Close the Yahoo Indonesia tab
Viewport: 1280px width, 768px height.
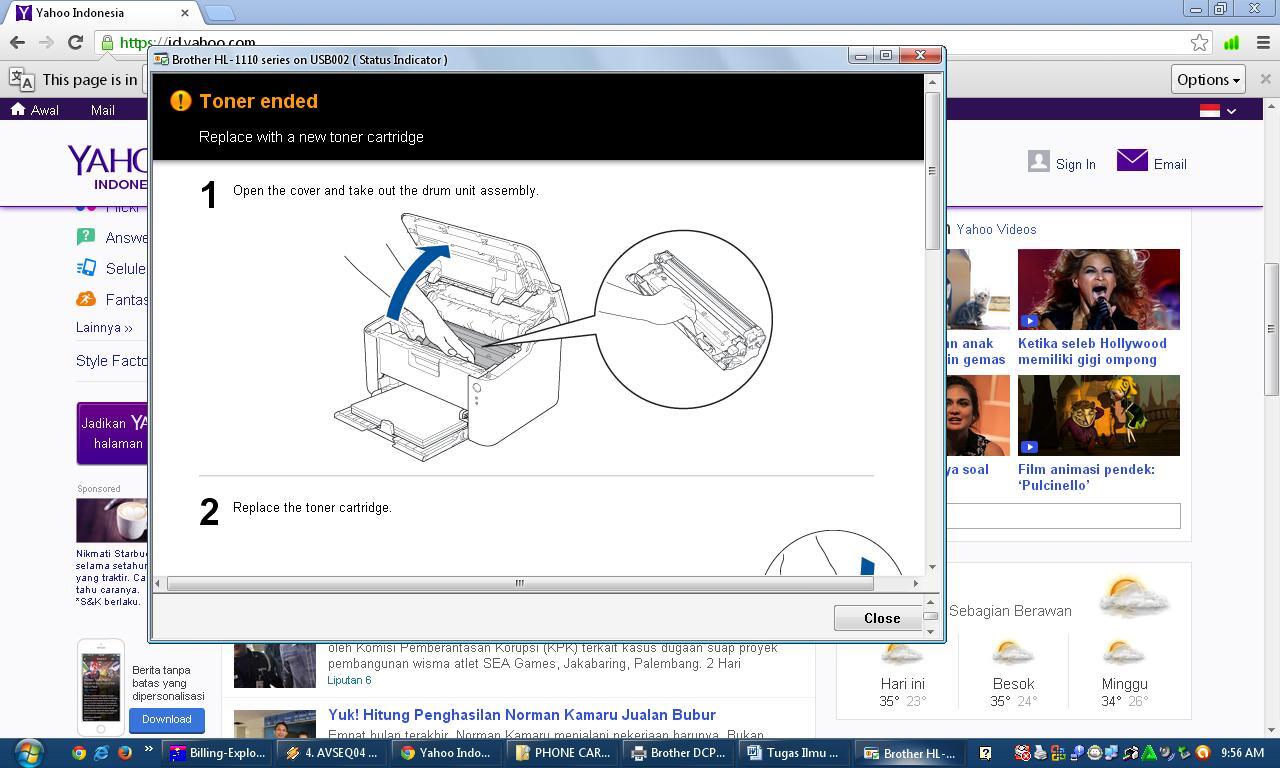click(185, 13)
